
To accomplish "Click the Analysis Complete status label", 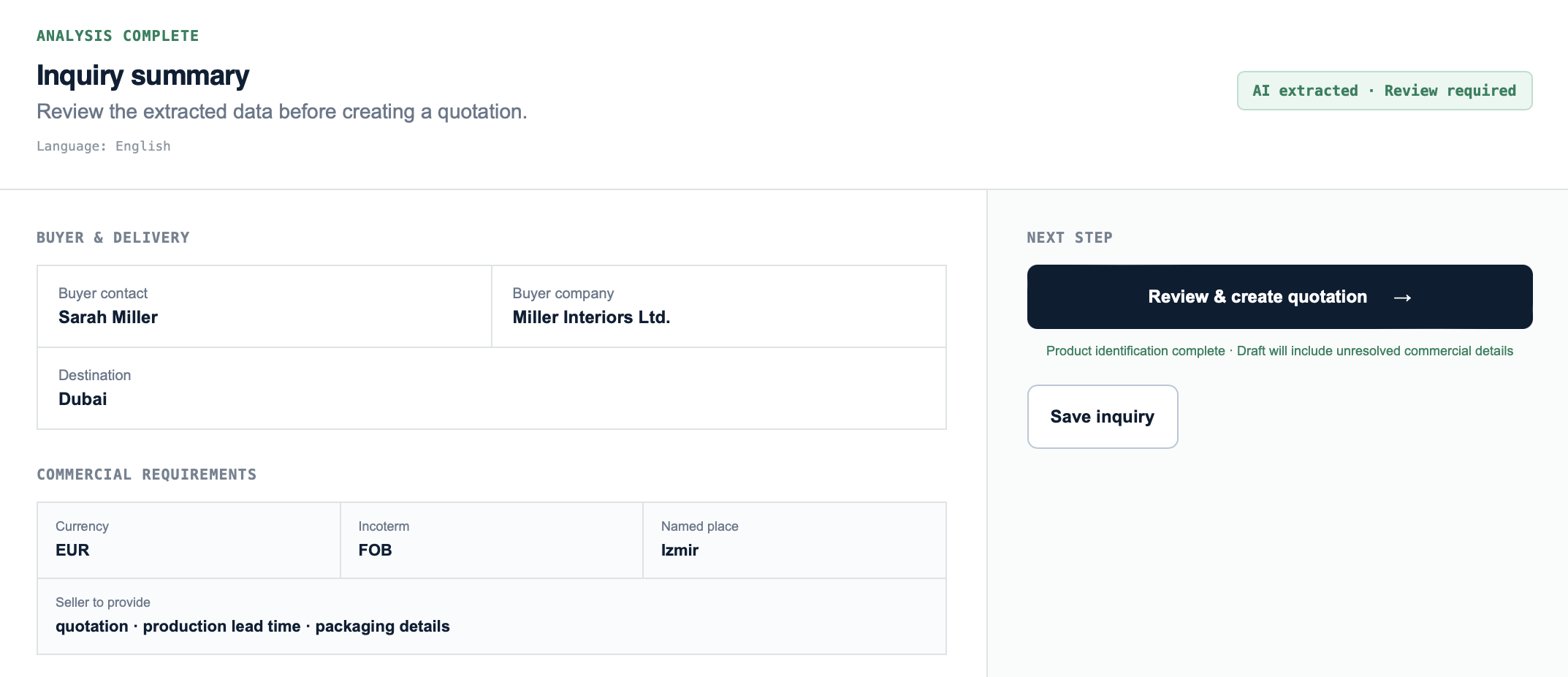I will pyautogui.click(x=118, y=36).
